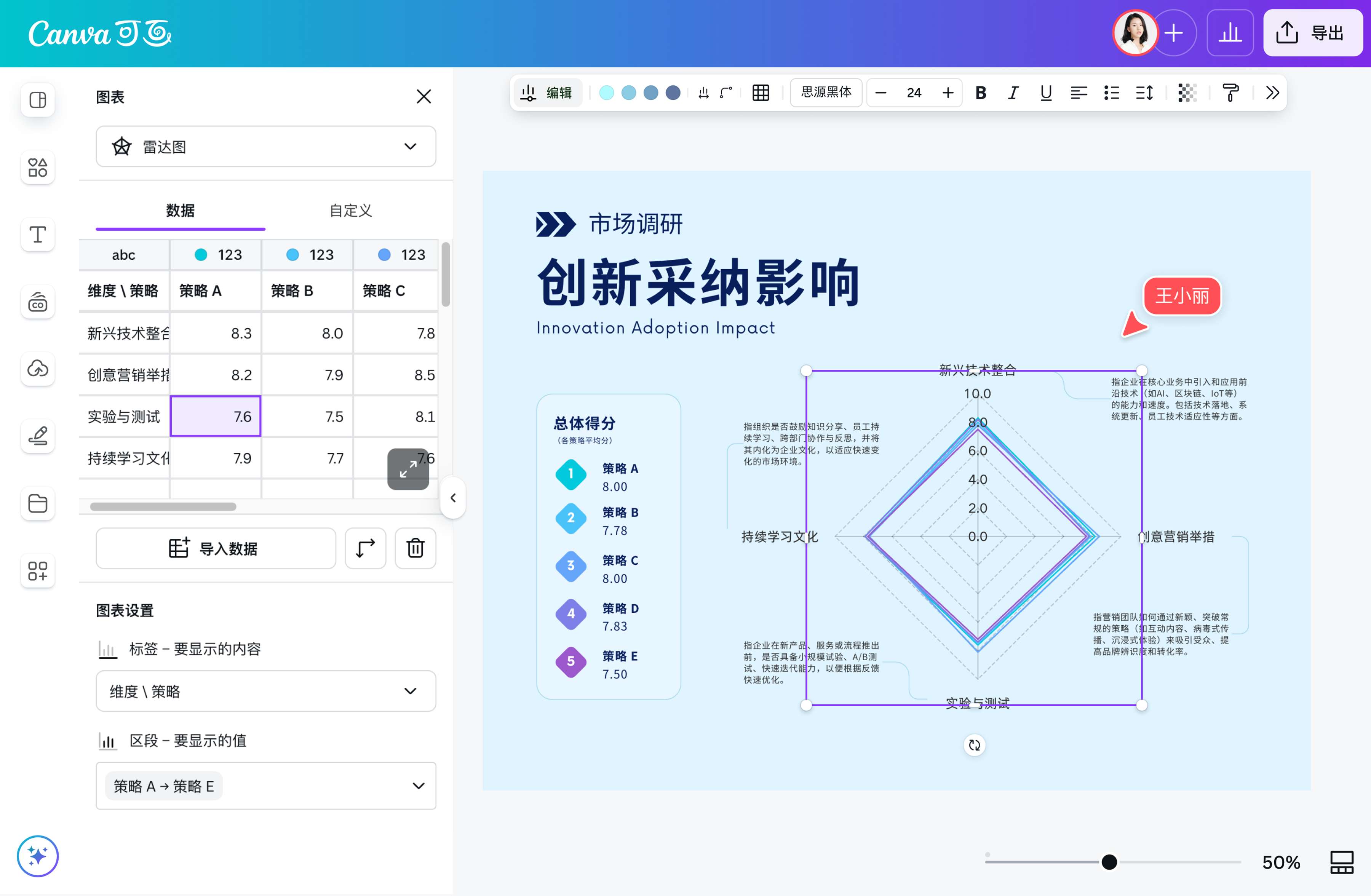Open the templates panel icon in sidebar

pyautogui.click(x=38, y=100)
